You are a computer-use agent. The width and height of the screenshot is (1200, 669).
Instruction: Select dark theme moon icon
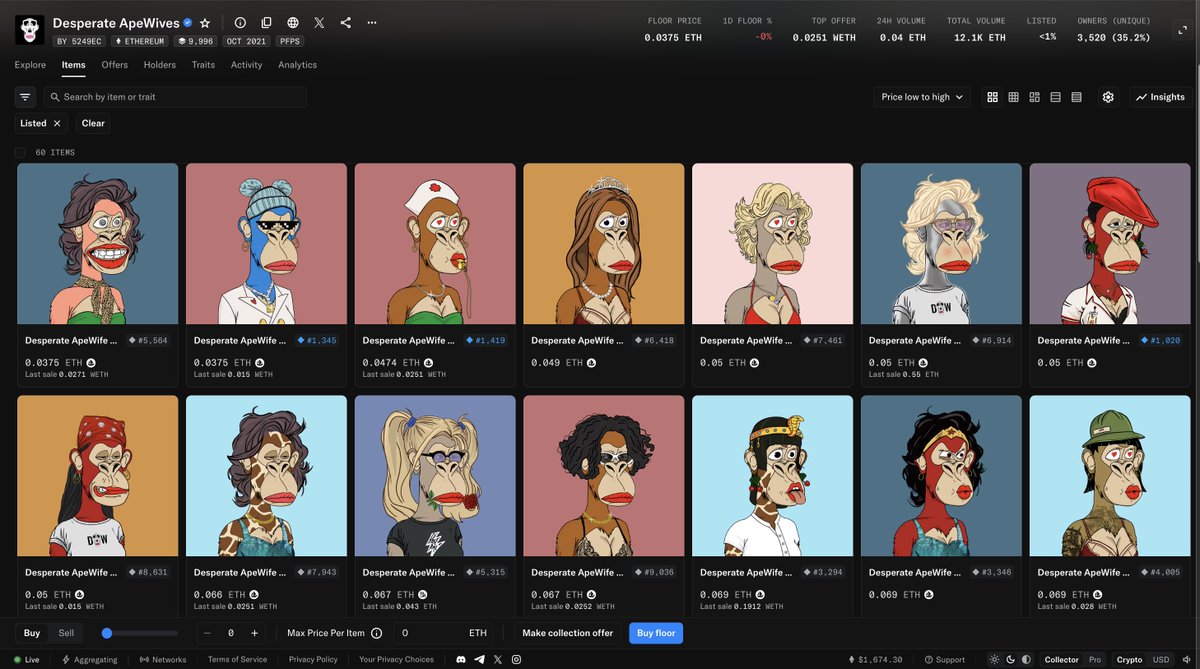coord(1010,659)
